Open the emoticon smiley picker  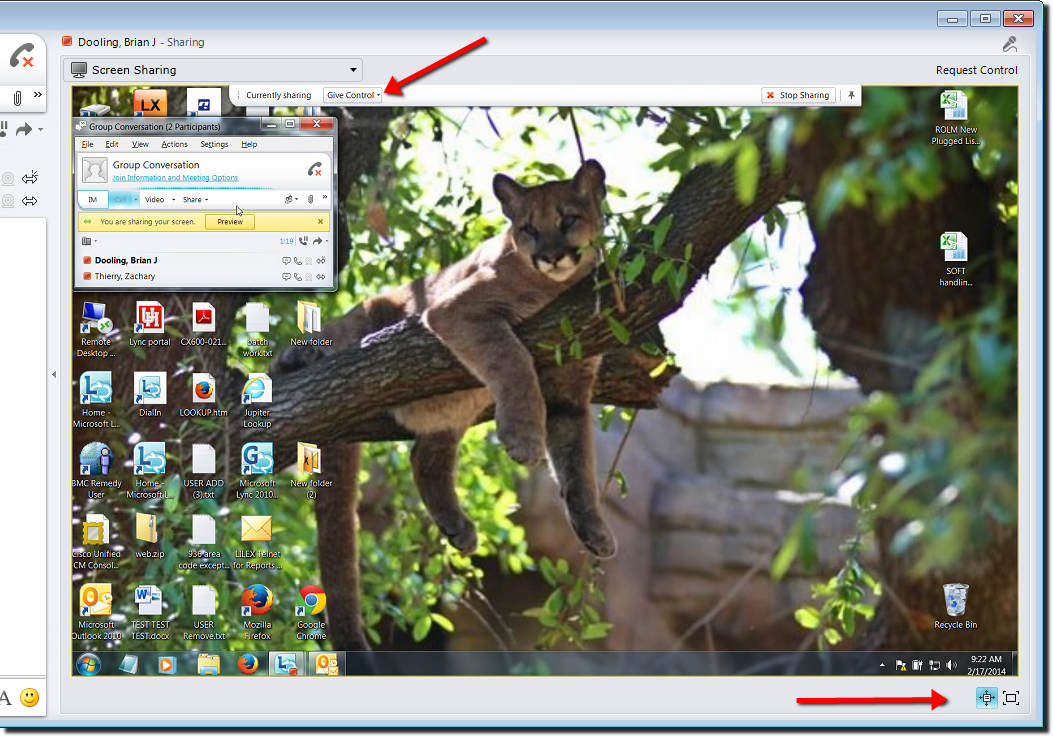30,698
